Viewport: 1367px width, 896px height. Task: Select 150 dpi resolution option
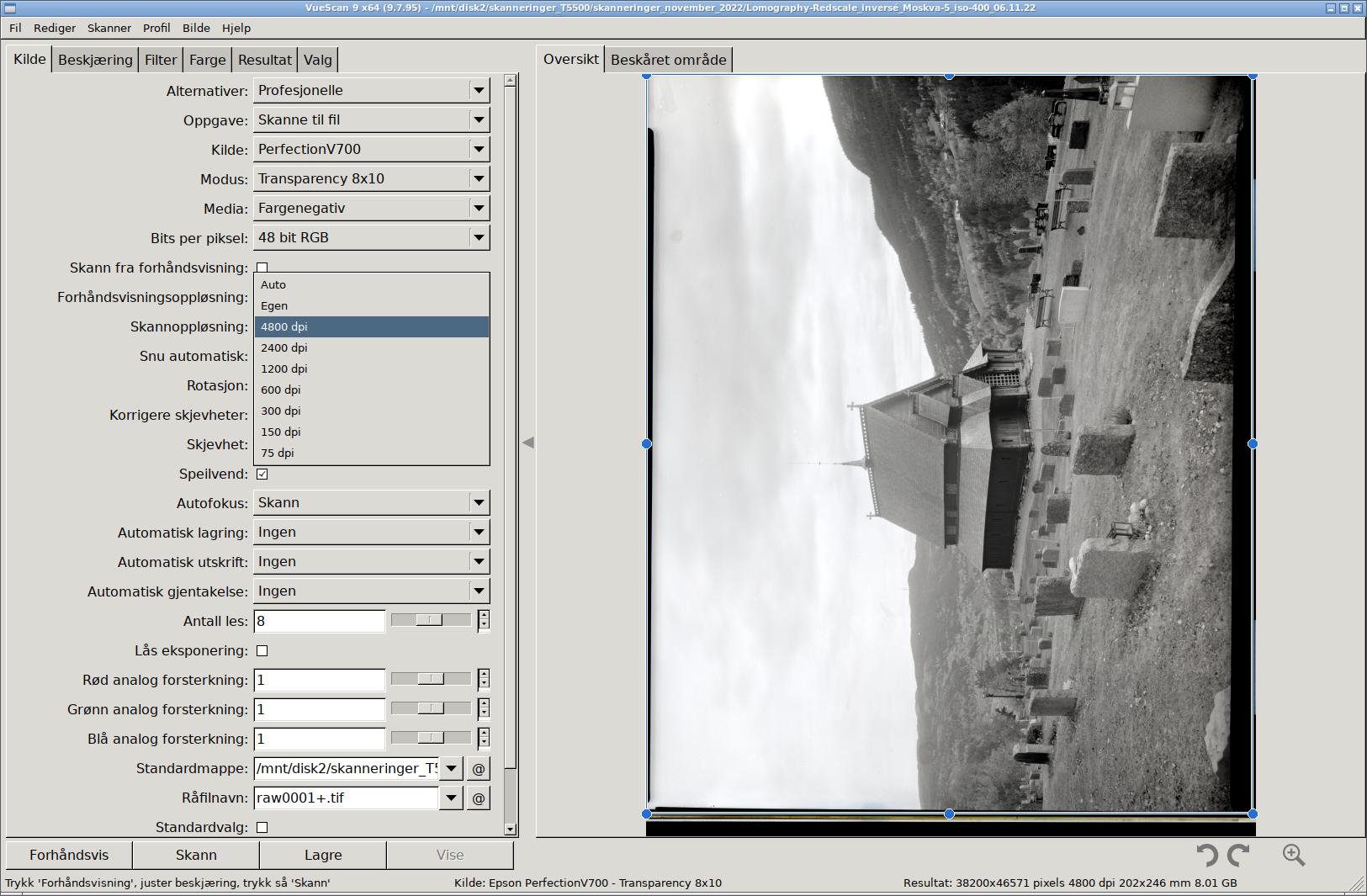click(371, 432)
